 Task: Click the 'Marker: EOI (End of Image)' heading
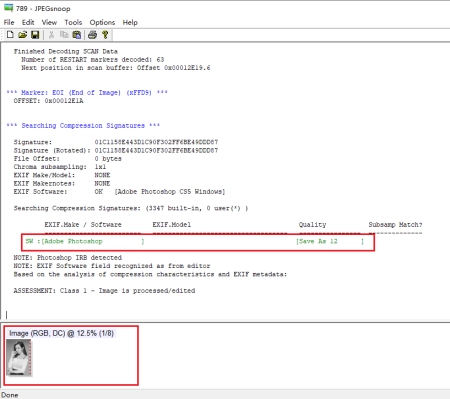click(x=87, y=93)
